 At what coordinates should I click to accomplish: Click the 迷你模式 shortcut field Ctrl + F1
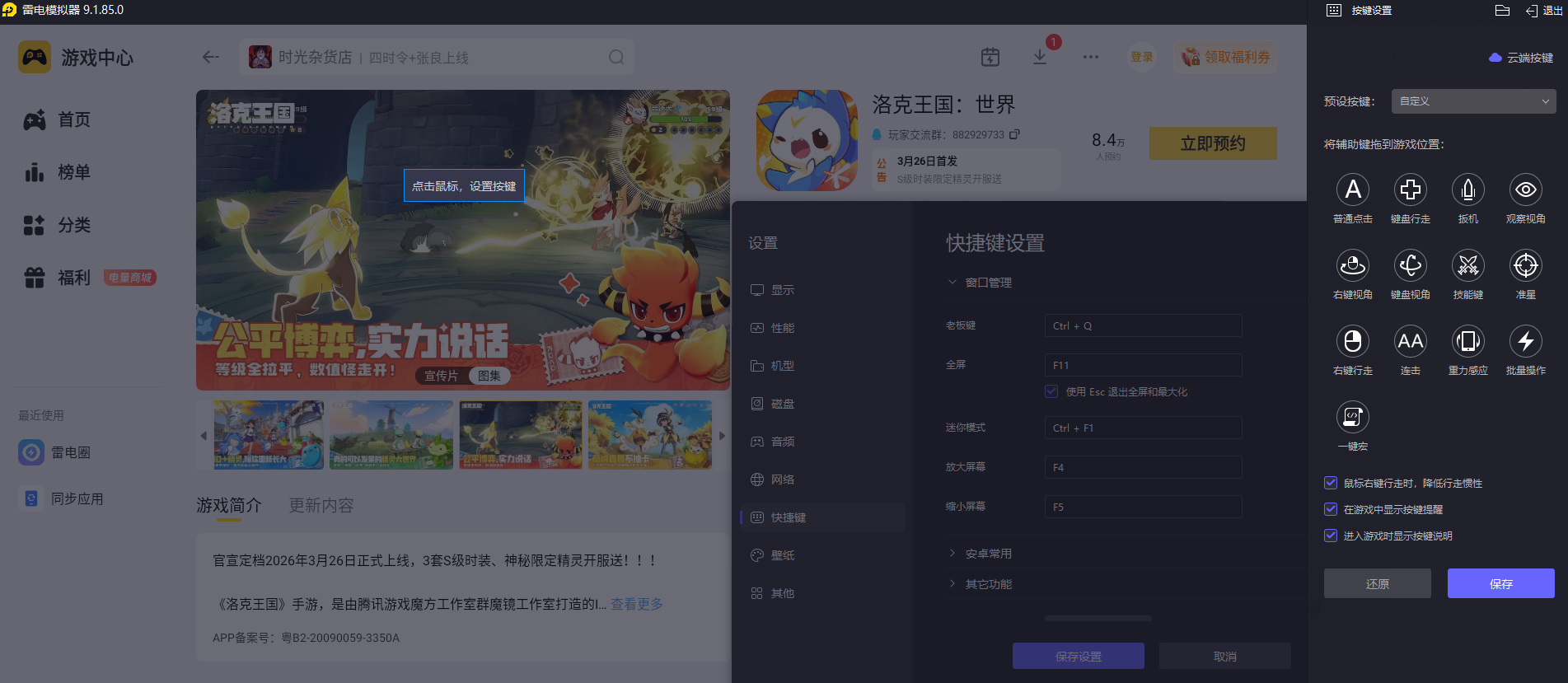pyautogui.click(x=1143, y=428)
